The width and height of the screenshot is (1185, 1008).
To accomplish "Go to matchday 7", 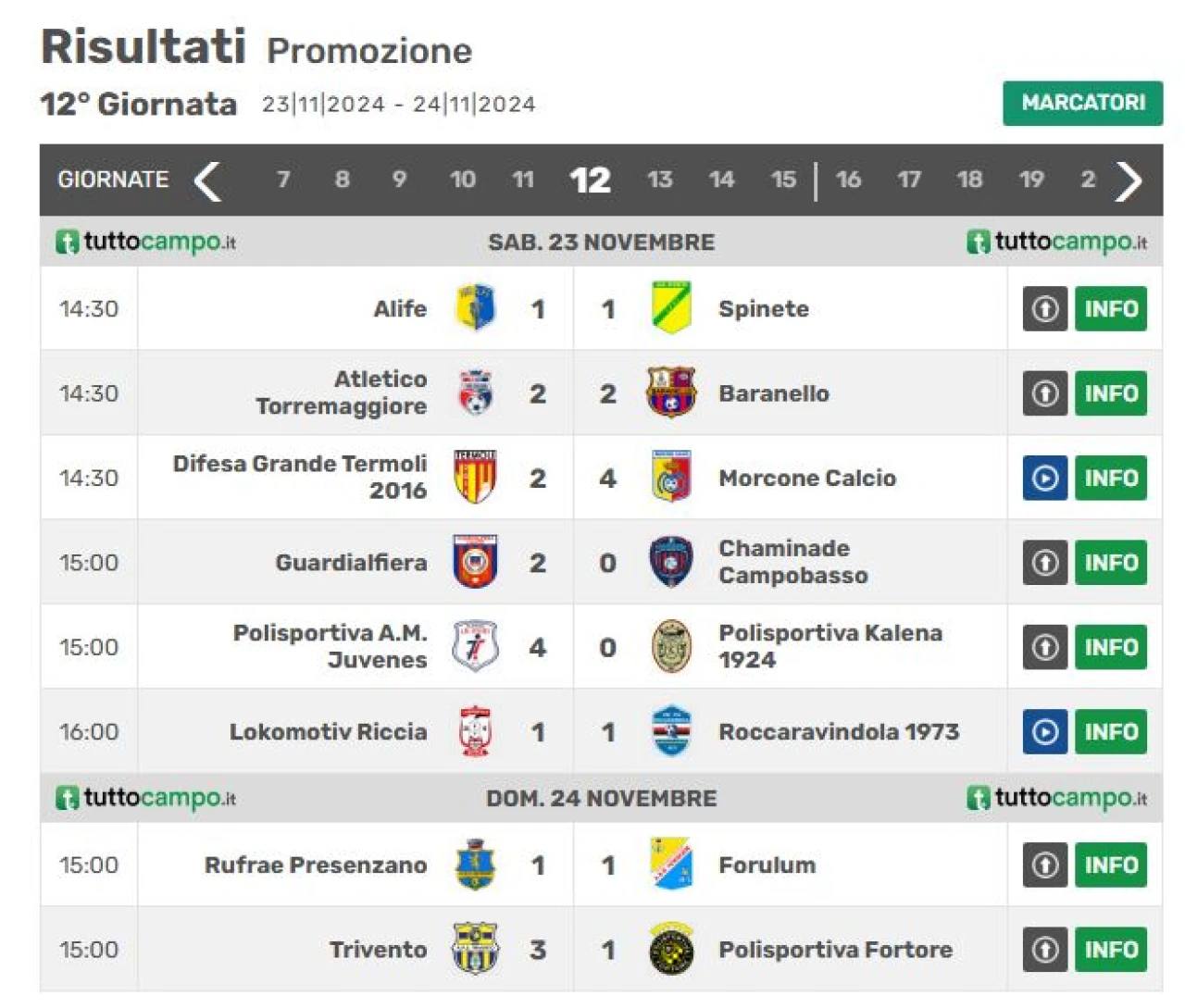I will (x=283, y=180).
